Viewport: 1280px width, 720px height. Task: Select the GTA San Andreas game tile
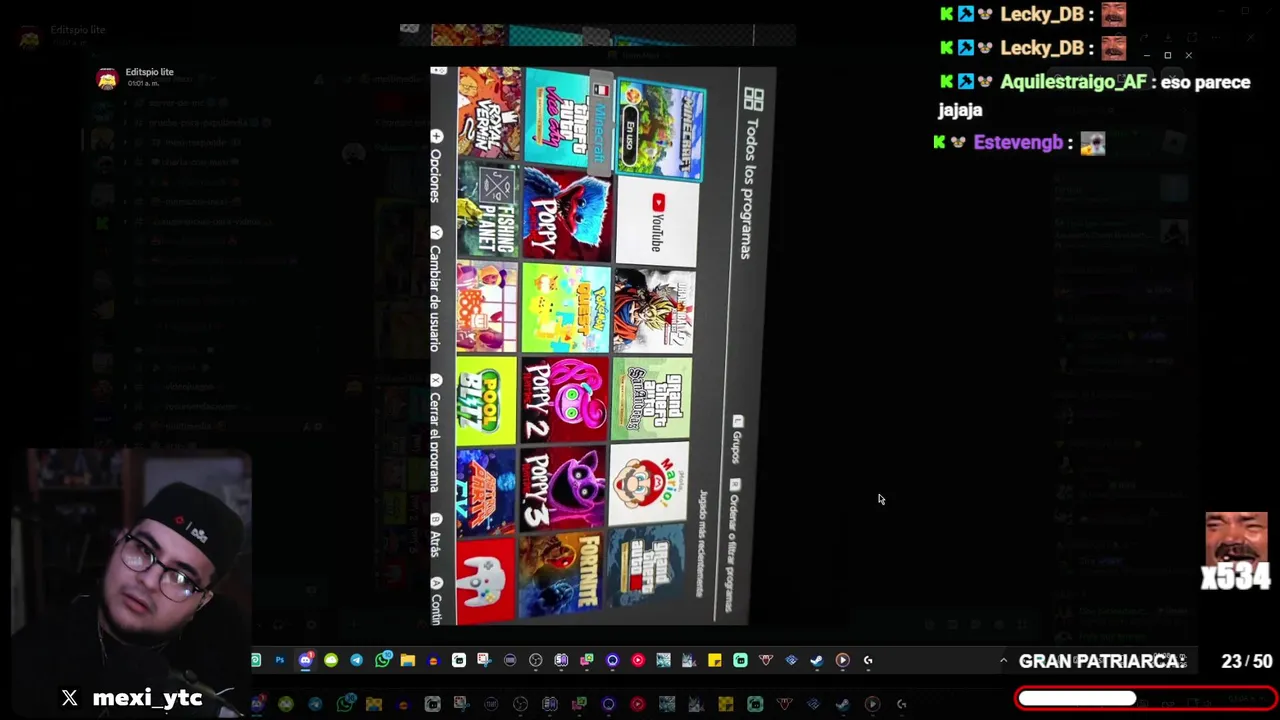[x=651, y=400]
